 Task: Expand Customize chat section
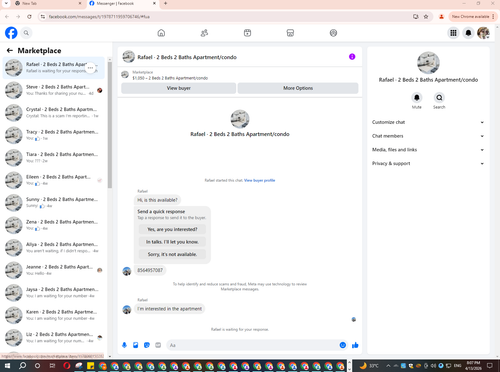coord(428,122)
